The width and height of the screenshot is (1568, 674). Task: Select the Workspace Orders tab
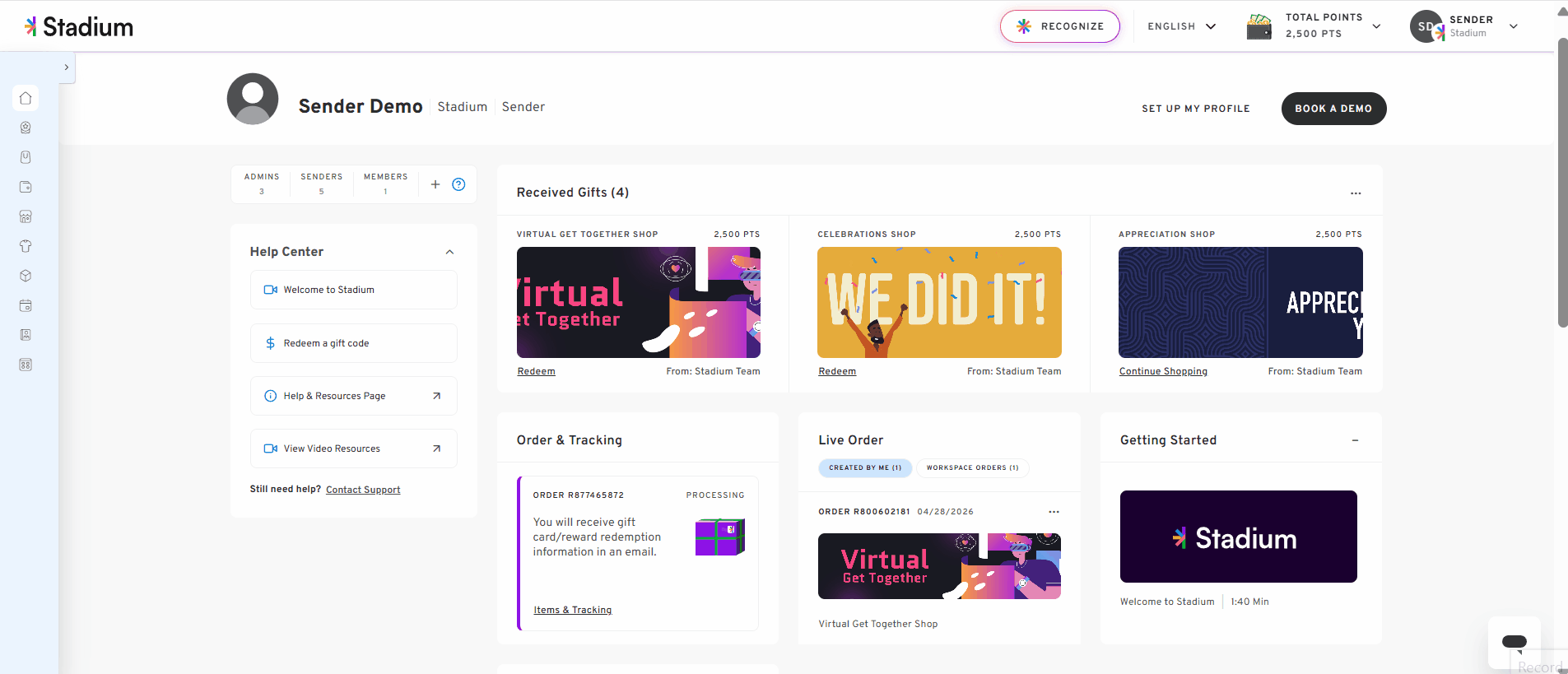tap(973, 467)
